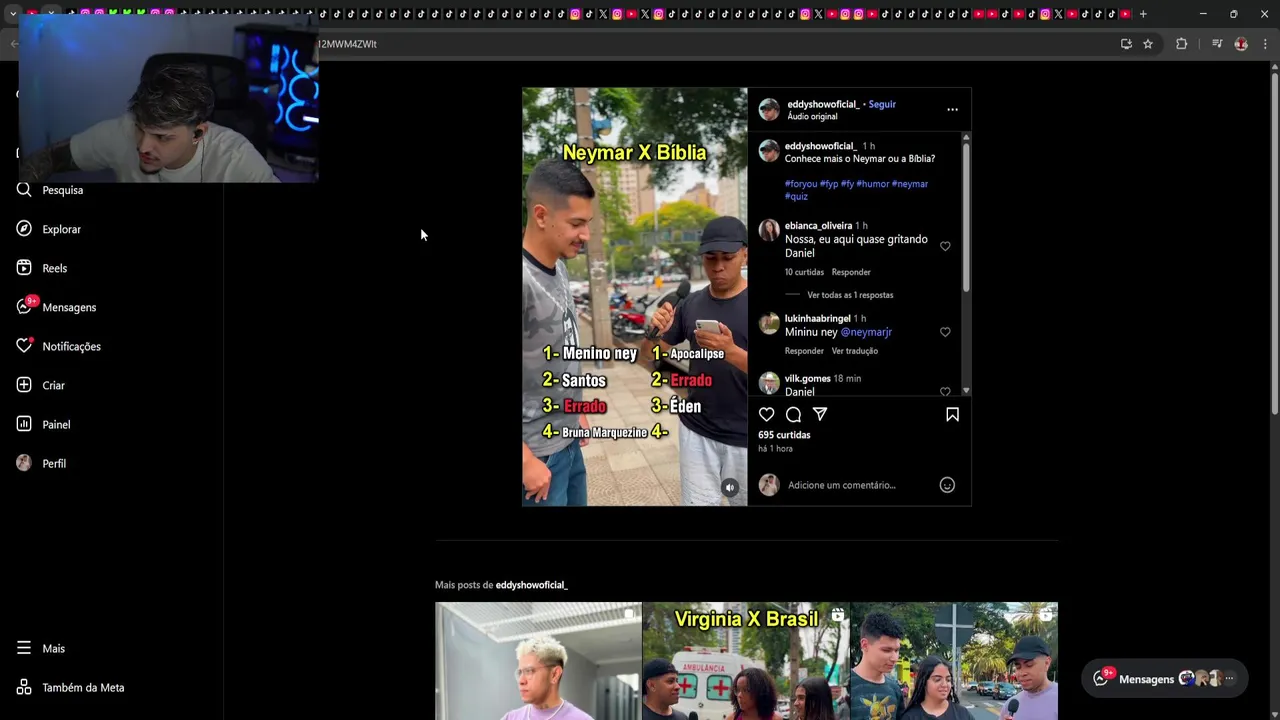Open new browser tab plus button
Screen dimensions: 1280x720
coord(1143,14)
